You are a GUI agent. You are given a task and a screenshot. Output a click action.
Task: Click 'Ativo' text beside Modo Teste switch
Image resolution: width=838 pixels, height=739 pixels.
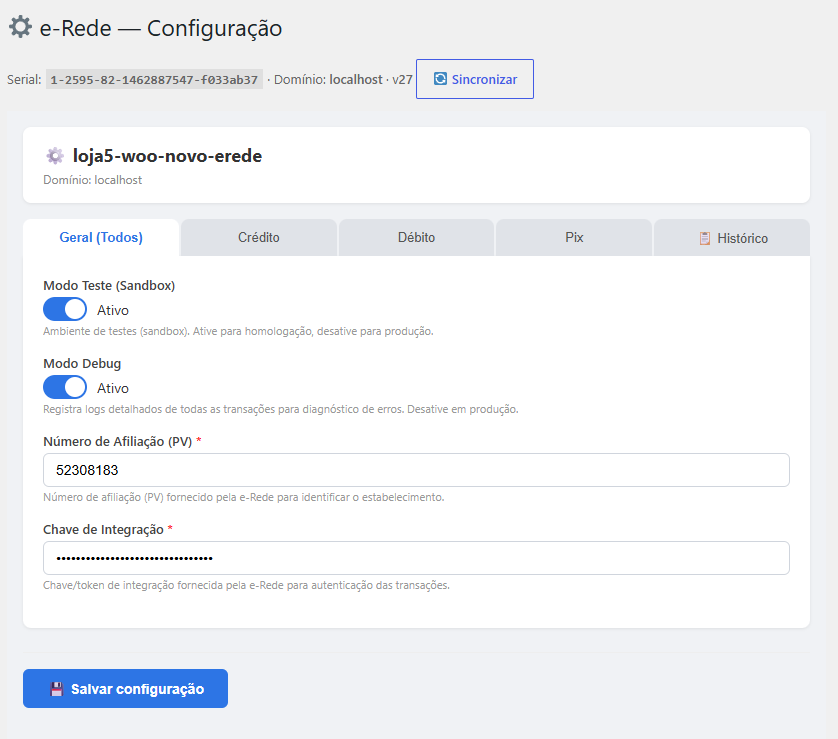[x=113, y=310]
